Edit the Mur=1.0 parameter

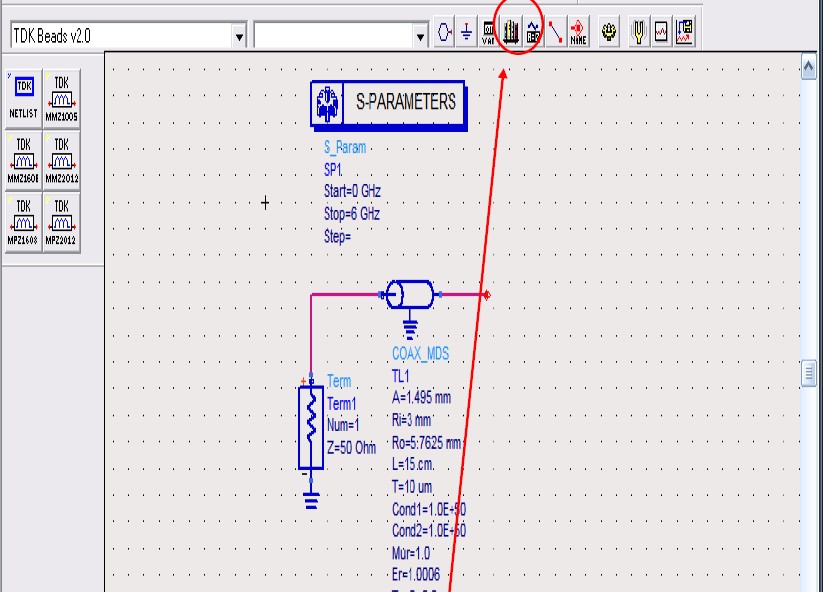click(x=411, y=553)
